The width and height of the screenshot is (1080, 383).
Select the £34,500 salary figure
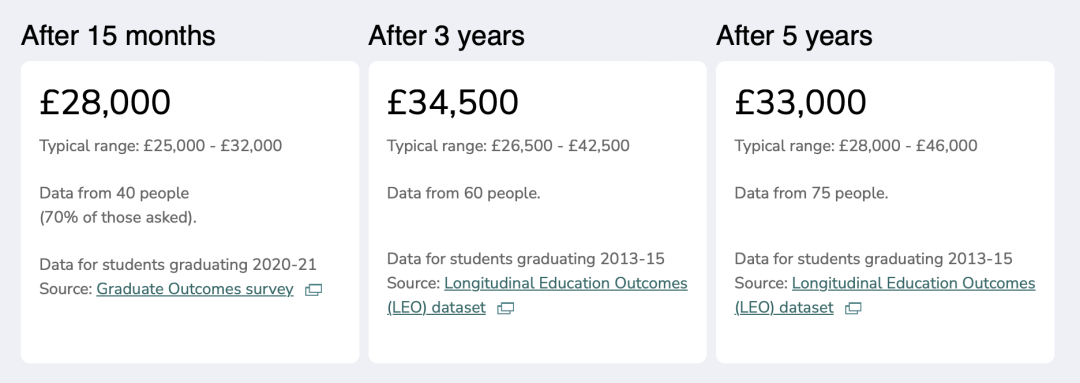coord(453,102)
